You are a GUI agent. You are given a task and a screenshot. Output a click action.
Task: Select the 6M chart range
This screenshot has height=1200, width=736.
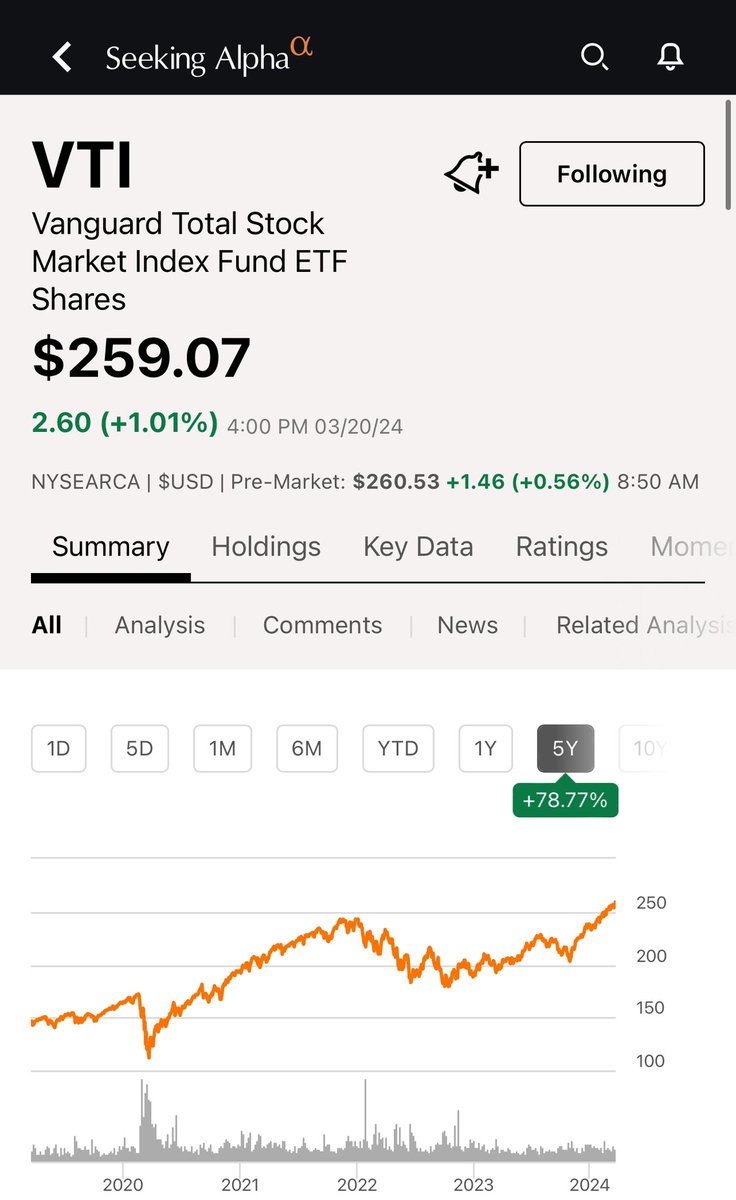[x=307, y=749]
